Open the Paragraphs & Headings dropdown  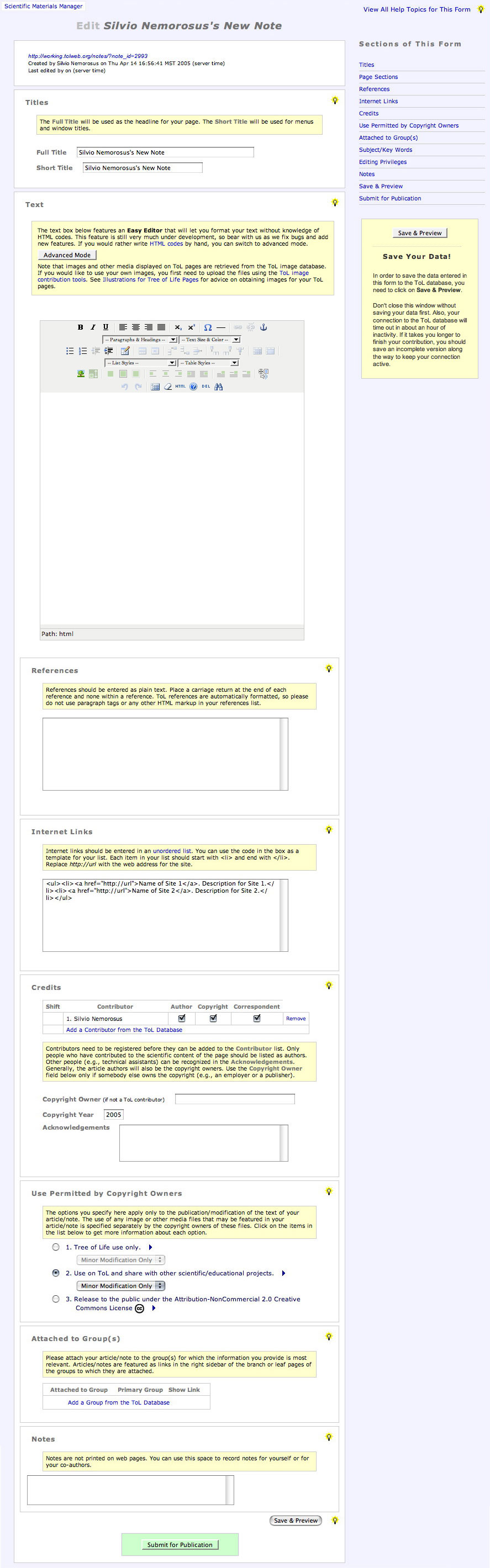point(140,340)
